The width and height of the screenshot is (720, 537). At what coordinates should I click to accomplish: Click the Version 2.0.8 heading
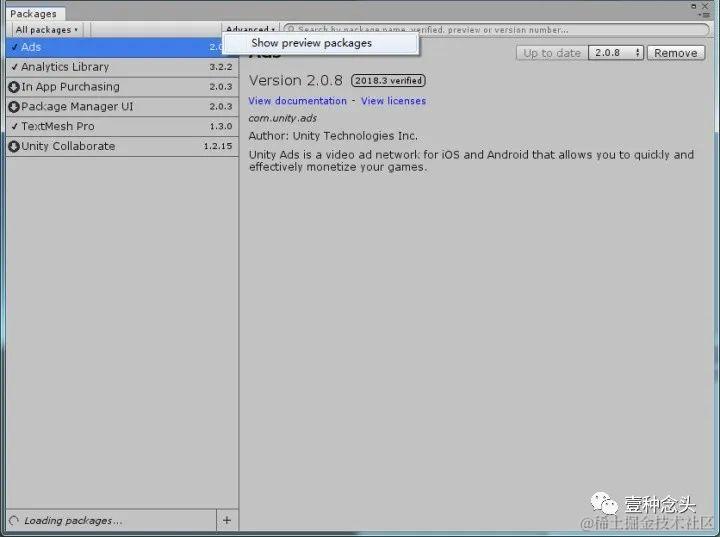tap(296, 80)
